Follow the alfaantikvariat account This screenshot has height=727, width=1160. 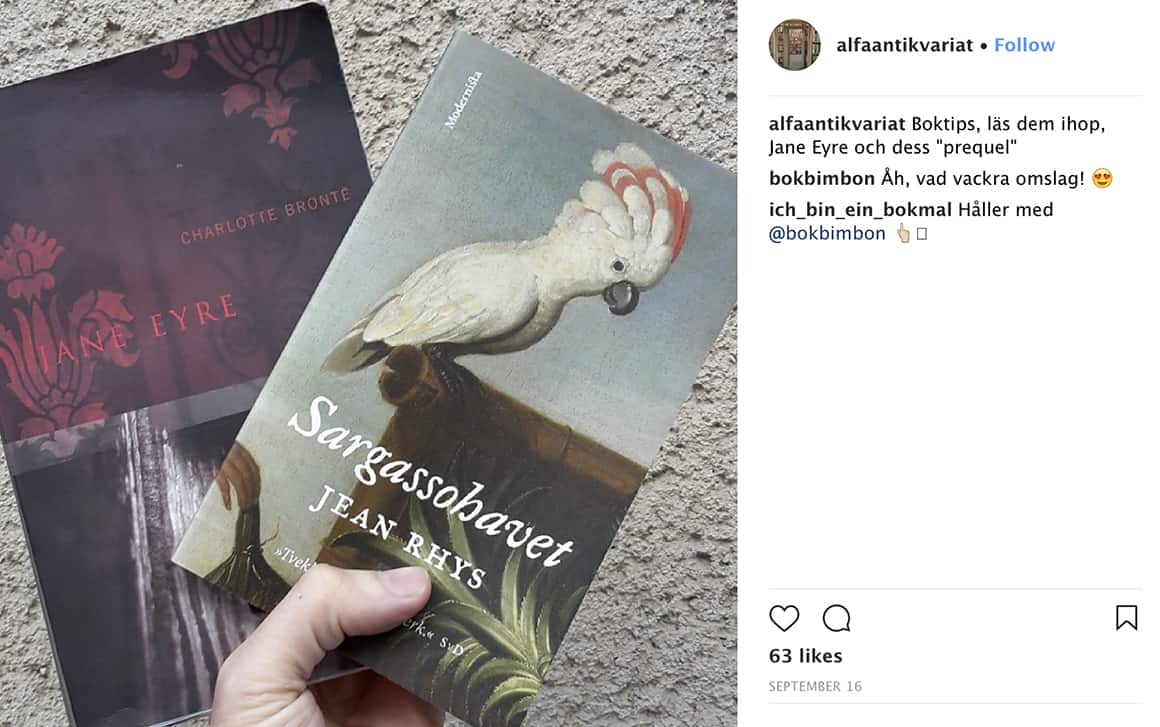[x=1025, y=45]
